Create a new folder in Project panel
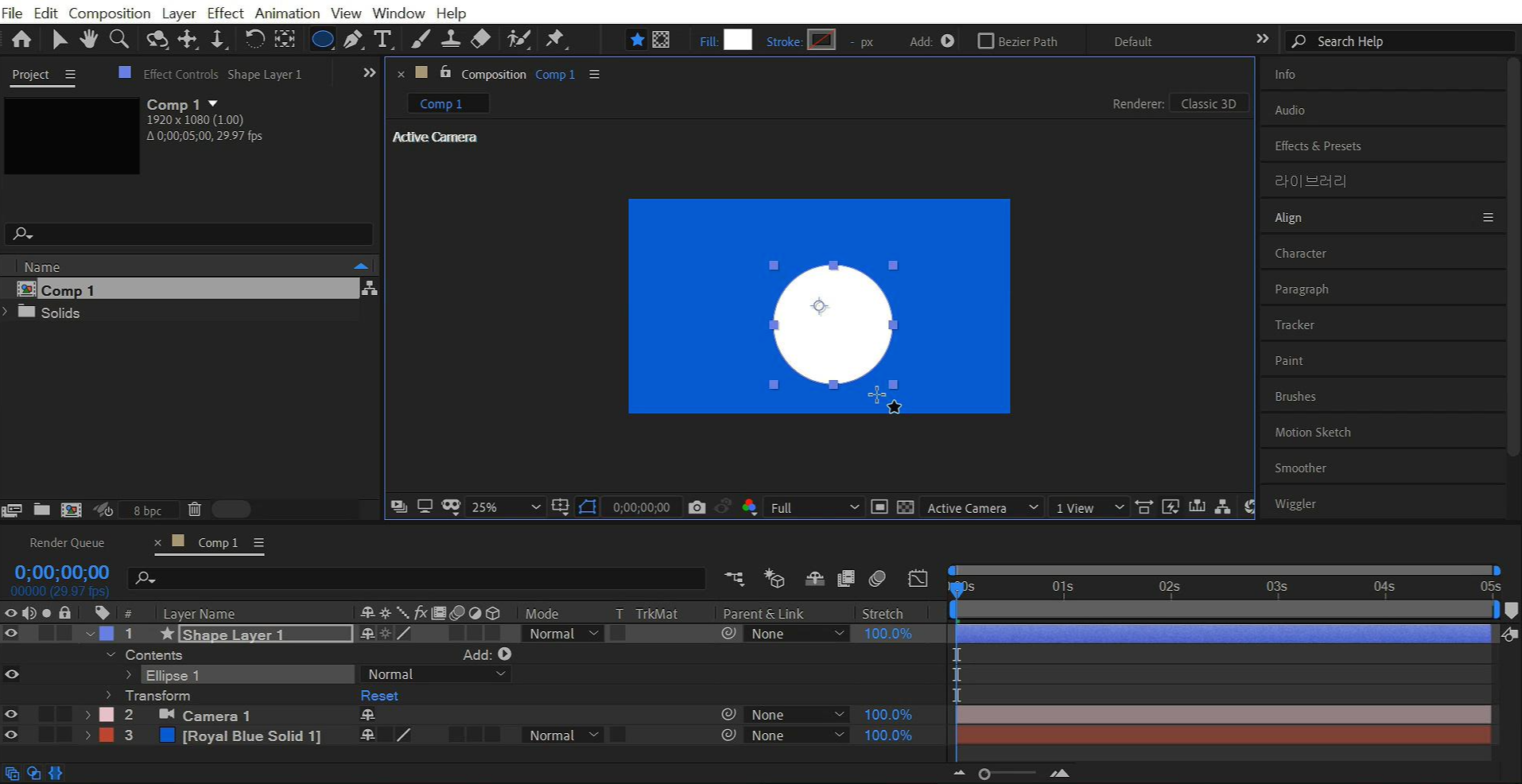This screenshot has width=1522, height=784. 42,510
